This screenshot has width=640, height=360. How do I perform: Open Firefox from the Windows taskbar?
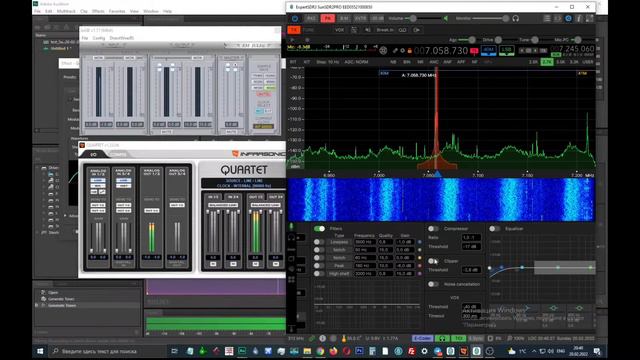(333, 351)
